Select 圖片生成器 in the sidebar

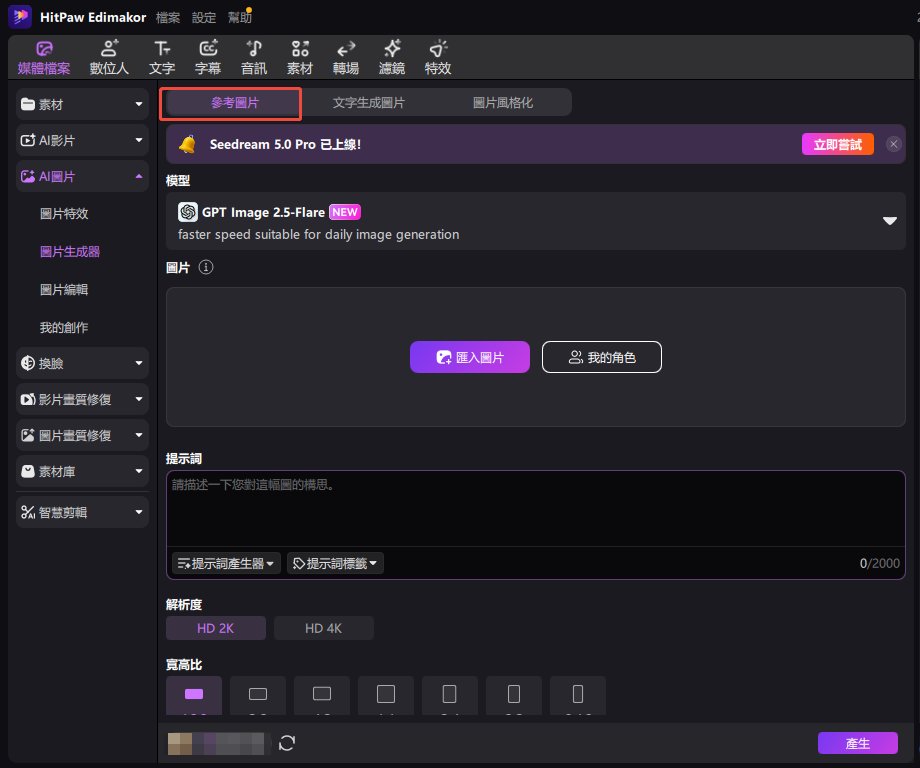(x=70, y=252)
